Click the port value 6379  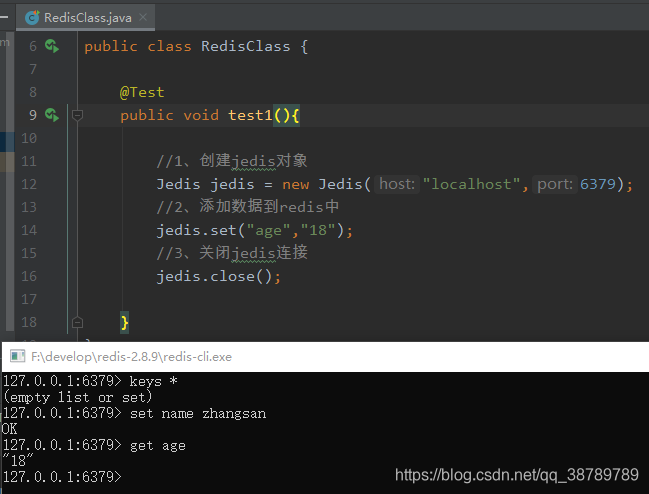click(598, 184)
